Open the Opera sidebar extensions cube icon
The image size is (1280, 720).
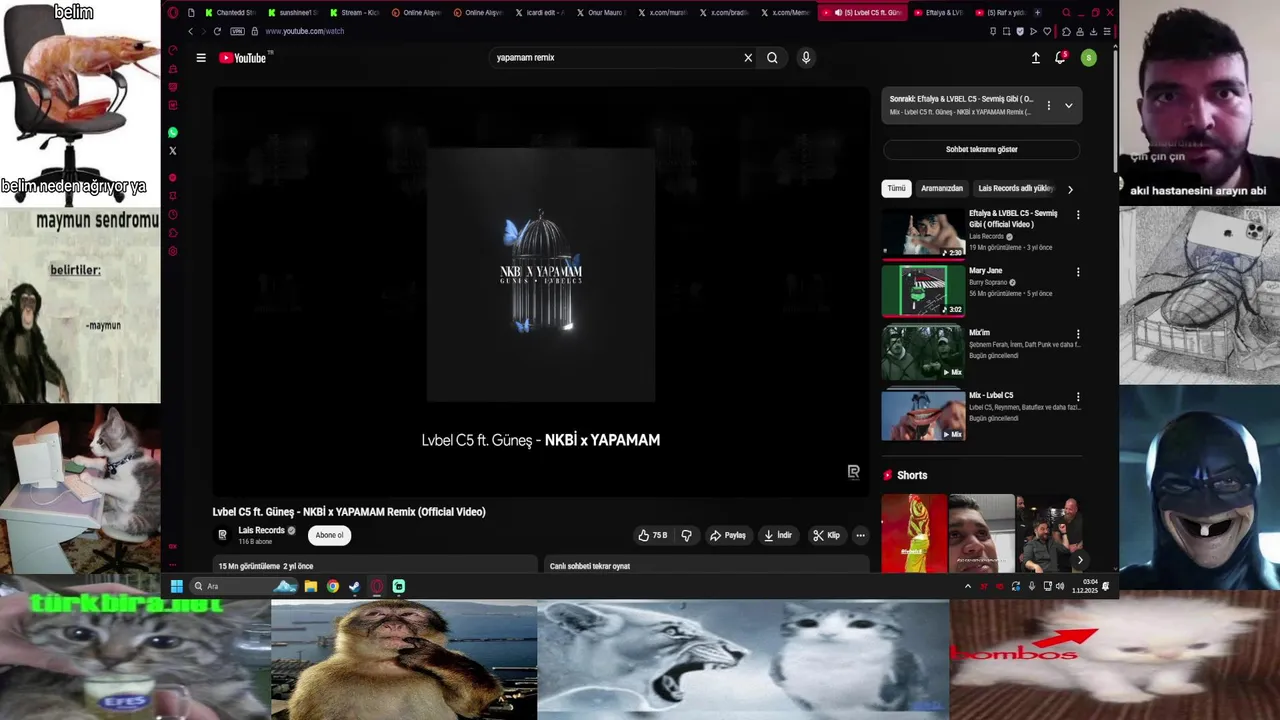click(173, 233)
